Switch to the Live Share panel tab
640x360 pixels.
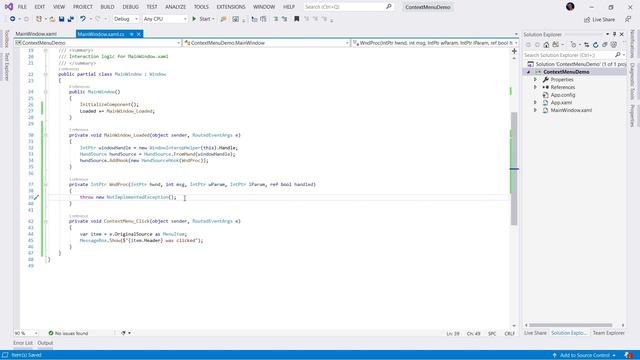click(x=535, y=333)
